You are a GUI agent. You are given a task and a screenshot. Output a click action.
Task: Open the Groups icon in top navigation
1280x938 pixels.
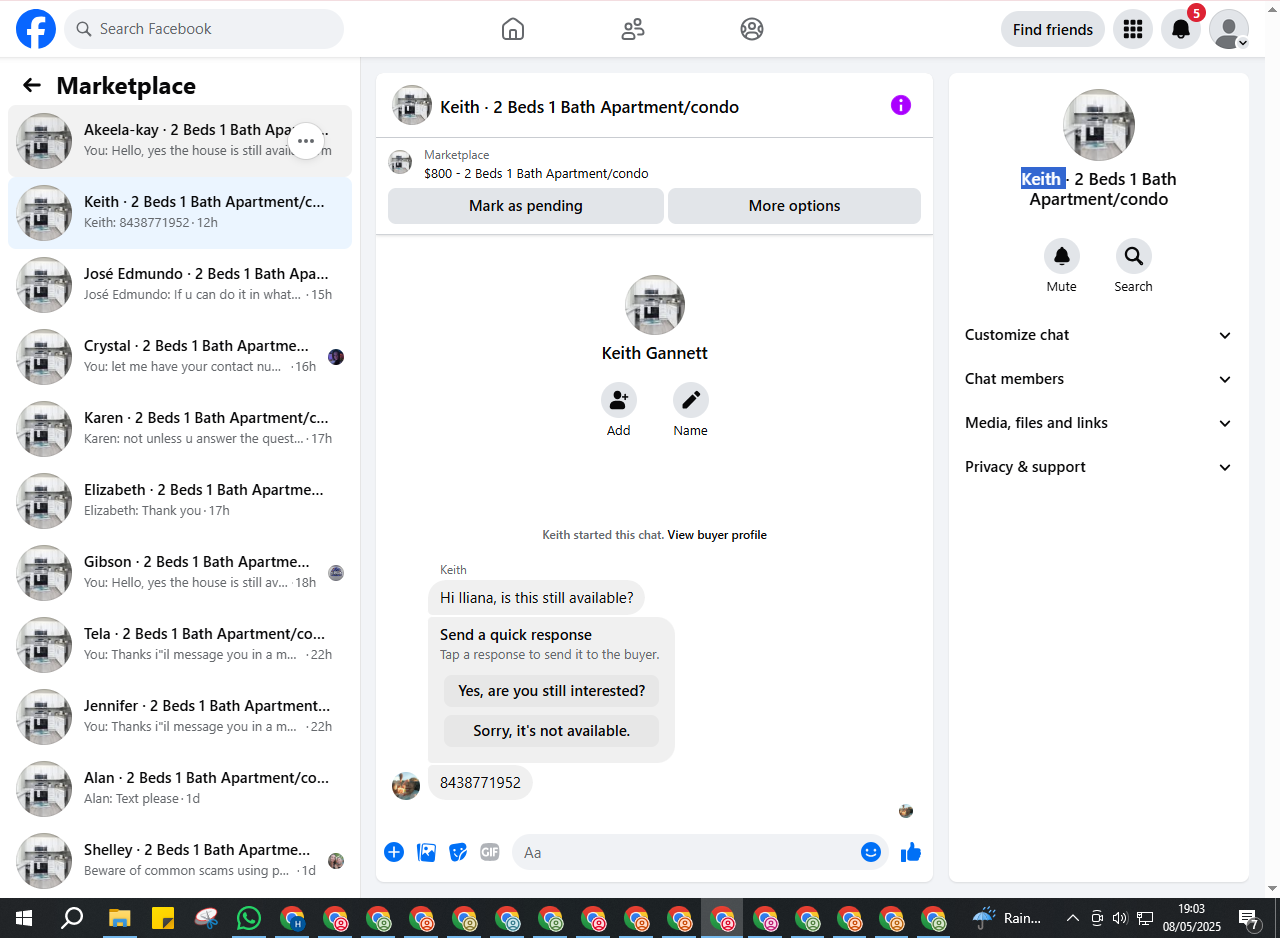pos(752,29)
